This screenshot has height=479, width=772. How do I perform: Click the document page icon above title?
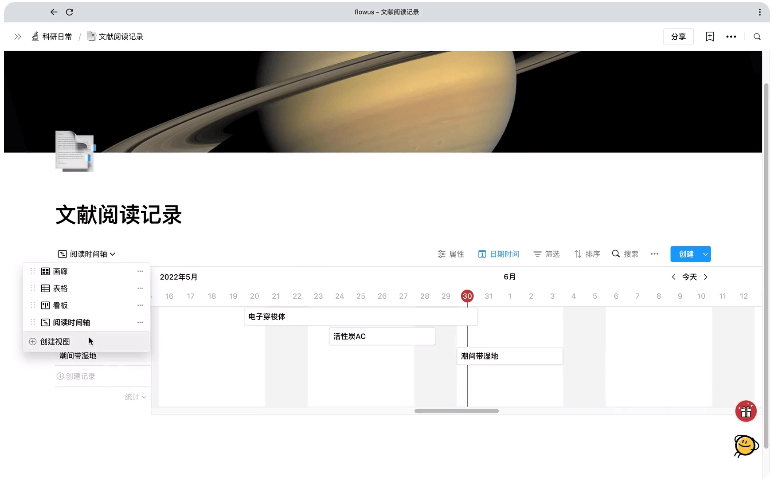tap(75, 151)
